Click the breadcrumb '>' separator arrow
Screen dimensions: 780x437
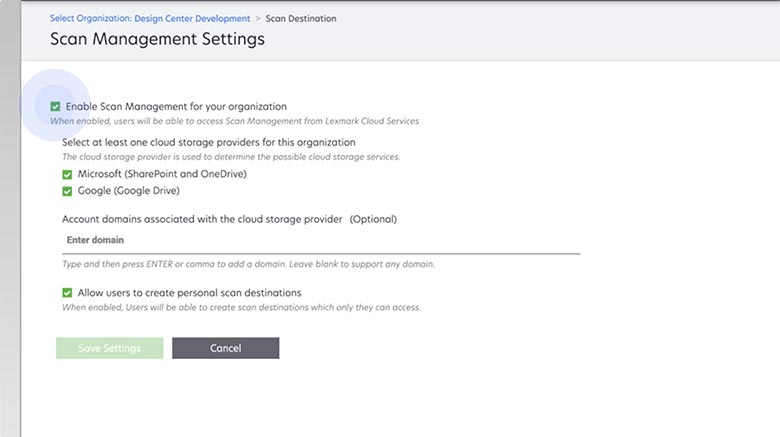(x=258, y=19)
